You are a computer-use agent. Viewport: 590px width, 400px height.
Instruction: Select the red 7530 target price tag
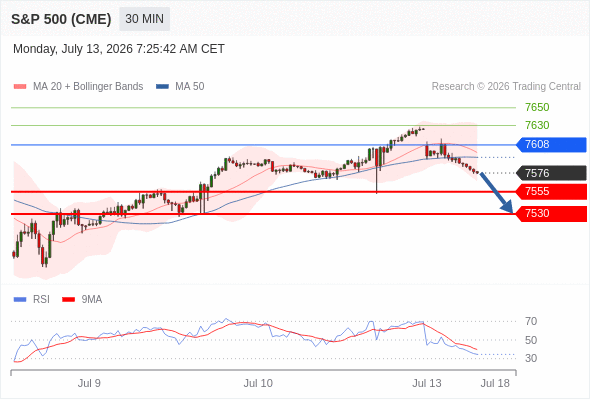click(x=551, y=214)
